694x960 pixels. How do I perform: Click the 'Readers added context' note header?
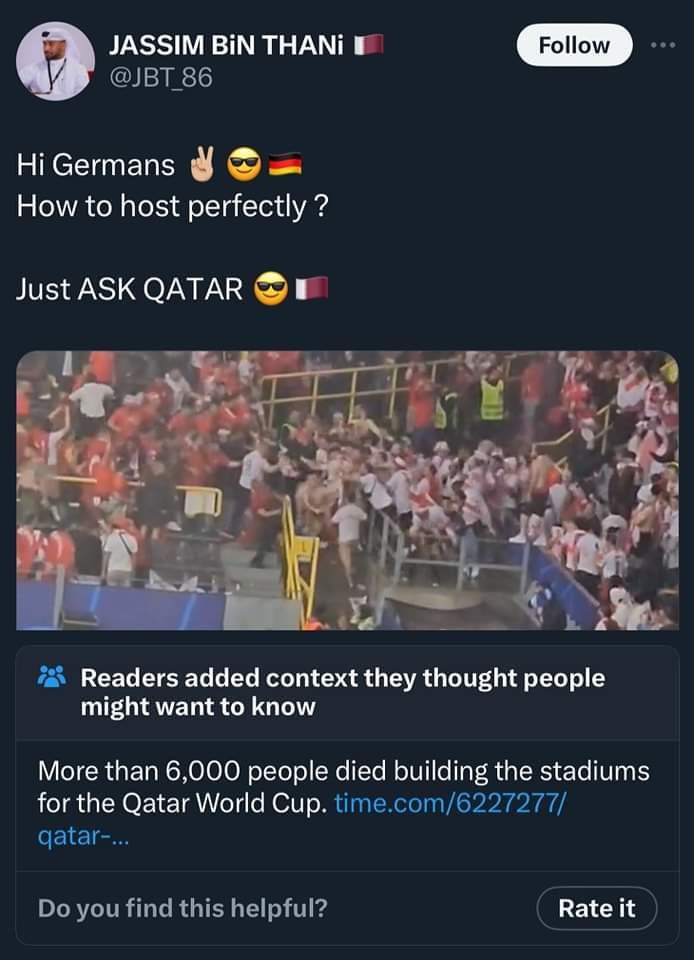pos(342,692)
